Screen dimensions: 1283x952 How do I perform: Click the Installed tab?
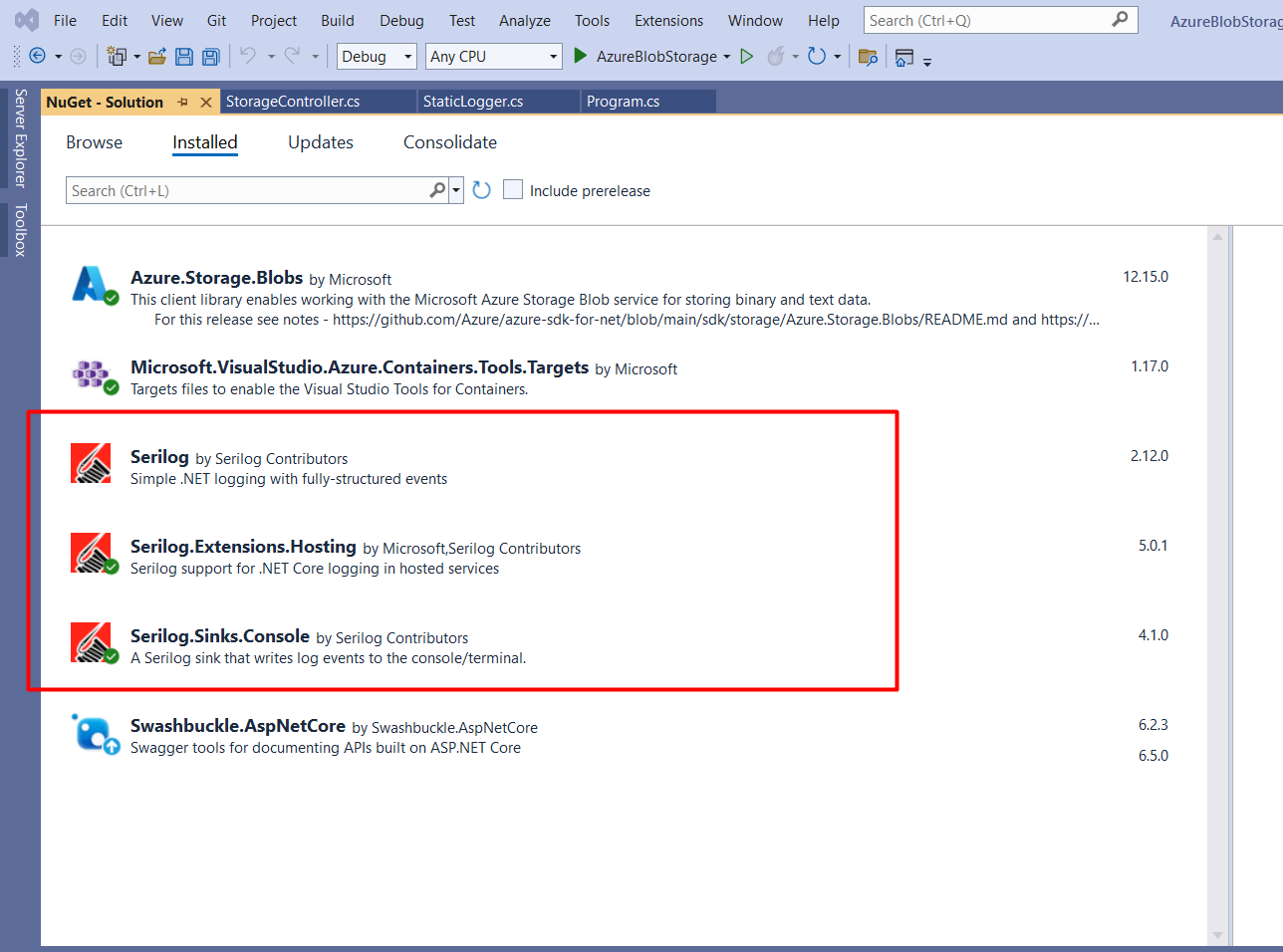tap(205, 142)
